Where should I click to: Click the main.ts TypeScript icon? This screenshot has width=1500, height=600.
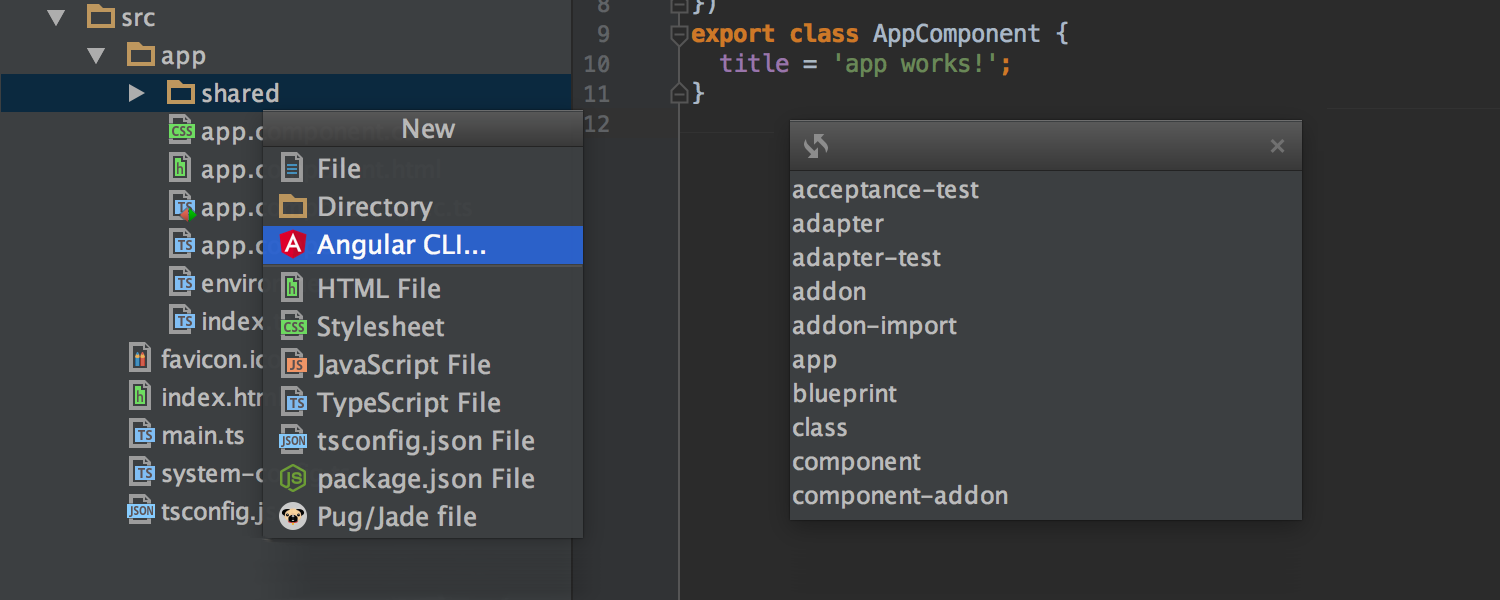tap(144, 435)
